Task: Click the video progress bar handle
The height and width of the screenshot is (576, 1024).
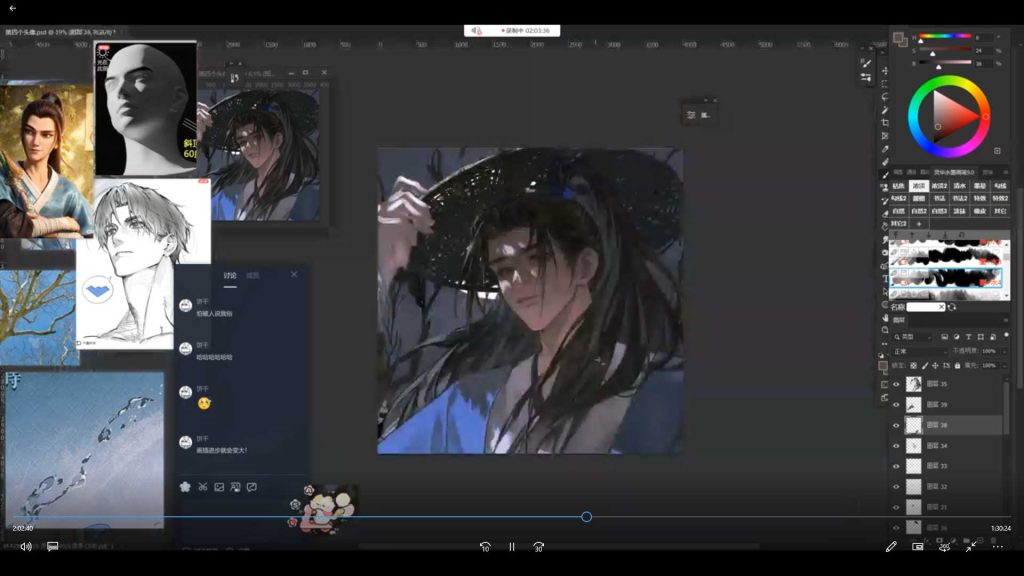Action: (586, 517)
